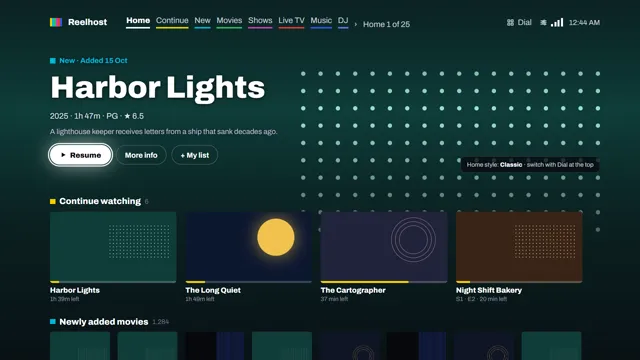
Task: Click The Long Quiet progress bar
Action: 249,282
